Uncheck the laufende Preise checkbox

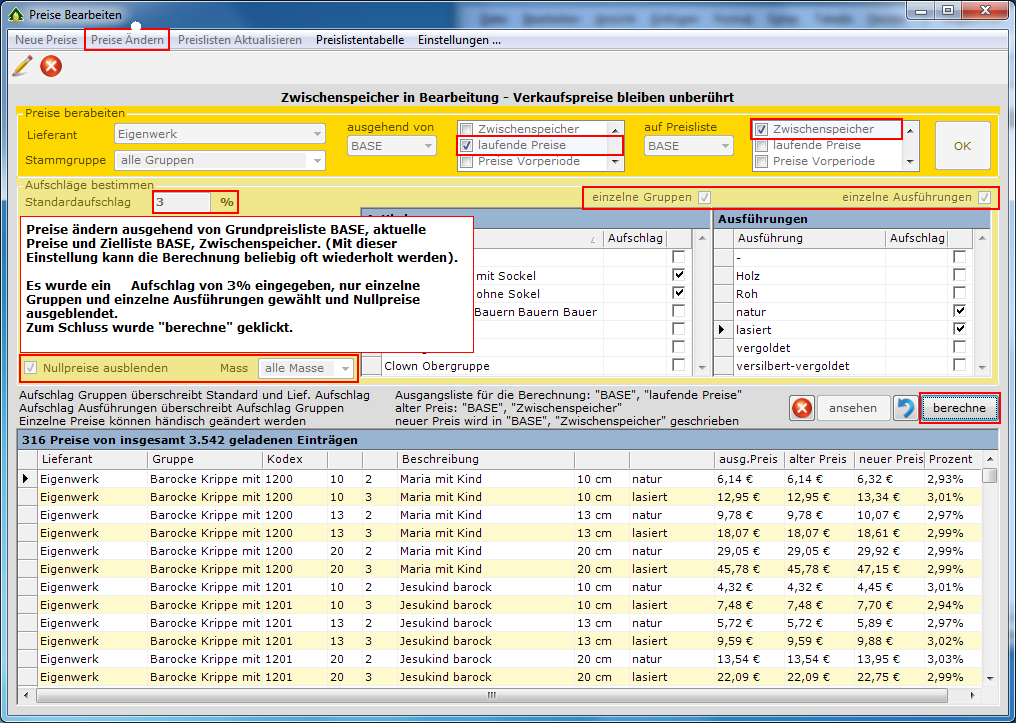pos(467,145)
